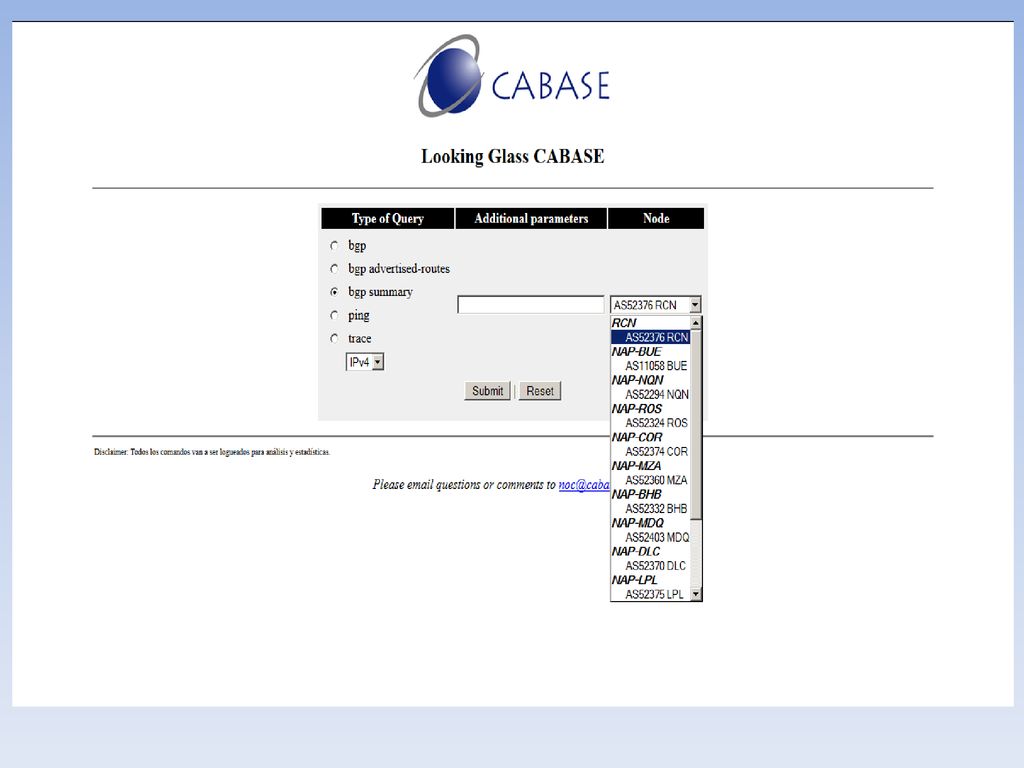The height and width of the screenshot is (768, 1024).
Task: Choose AS52374 COR in the node list
Action: tap(650, 452)
